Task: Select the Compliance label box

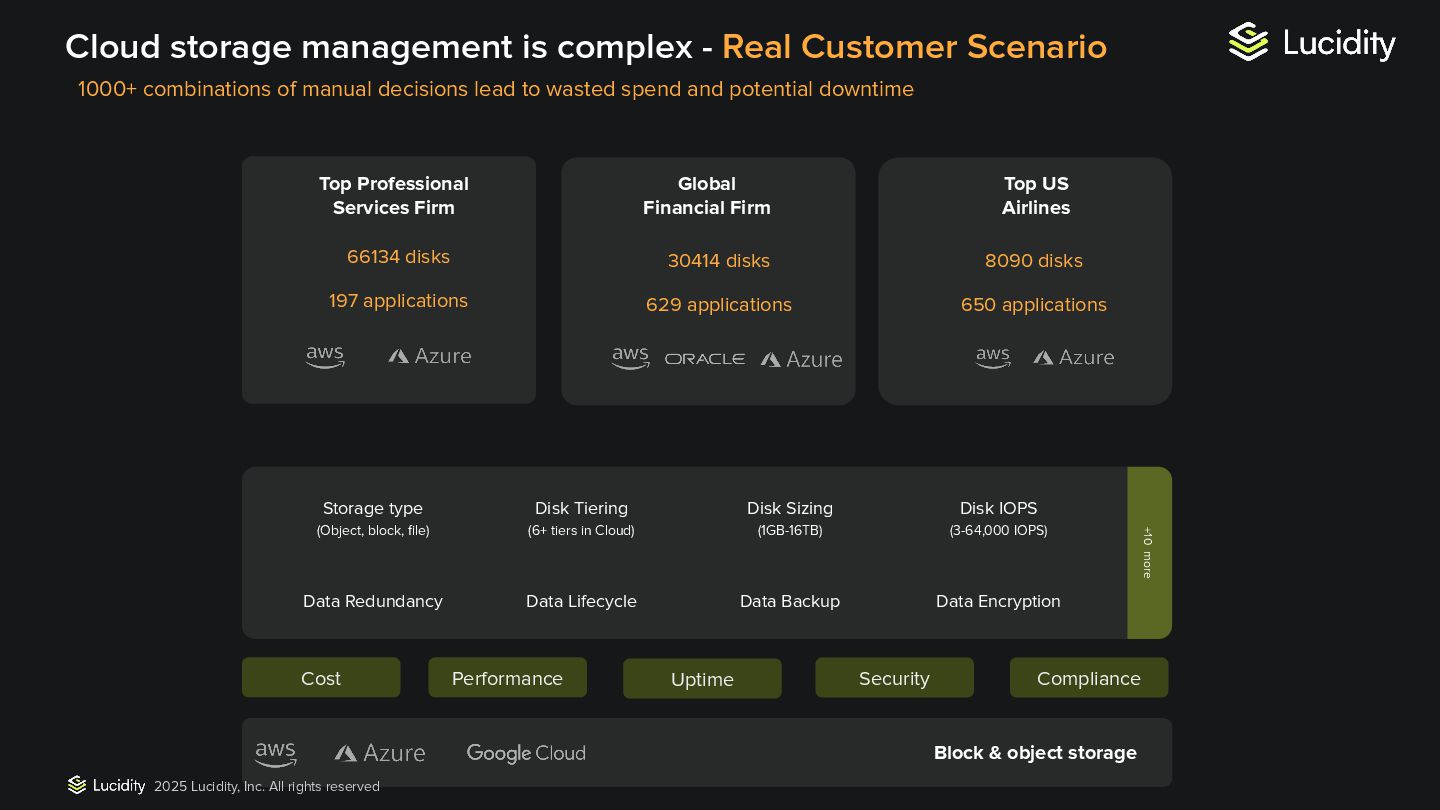Action: [x=1088, y=678]
